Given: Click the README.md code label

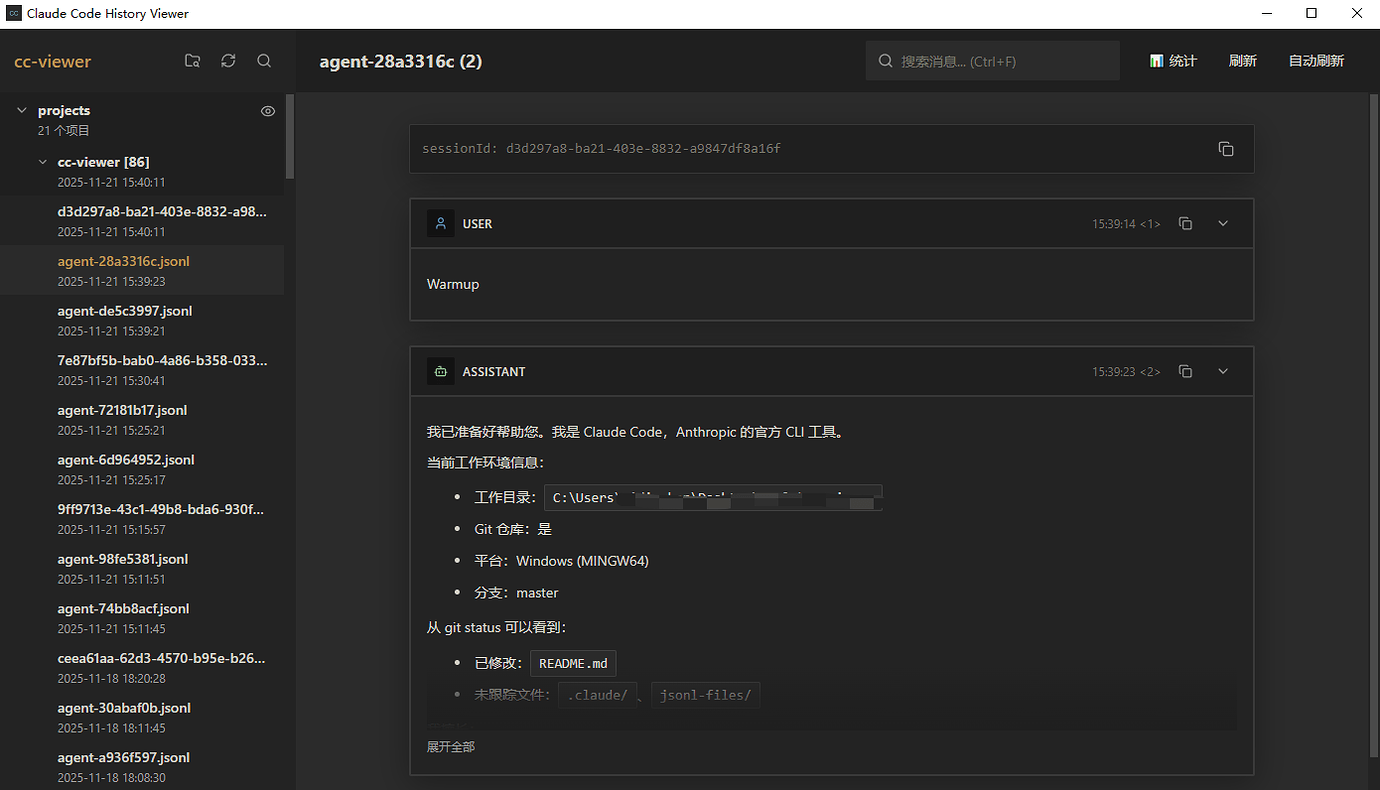Looking at the screenshot, I should pos(573,664).
